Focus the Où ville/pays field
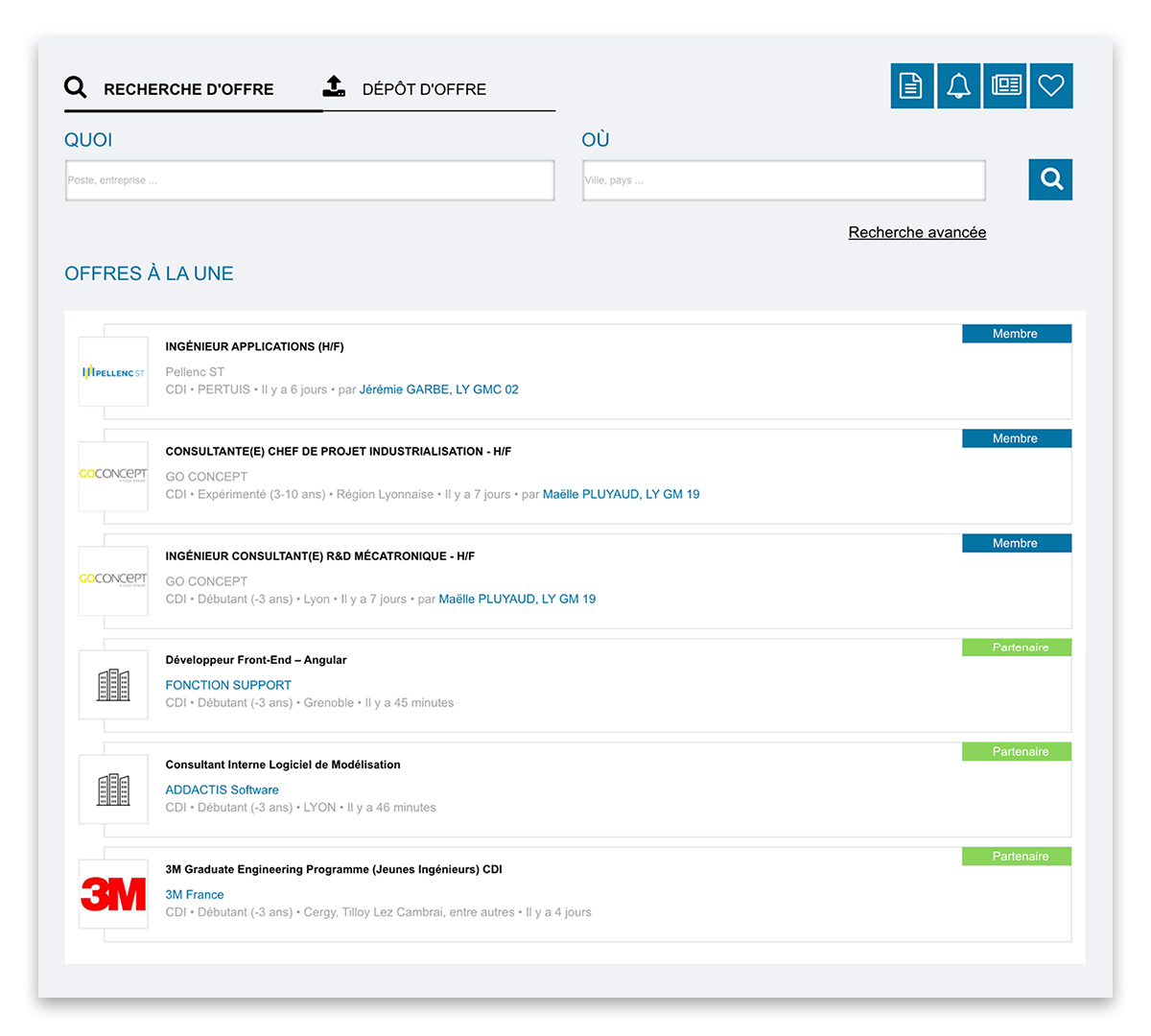Viewport: 1151px width, 1036px height. coord(784,180)
